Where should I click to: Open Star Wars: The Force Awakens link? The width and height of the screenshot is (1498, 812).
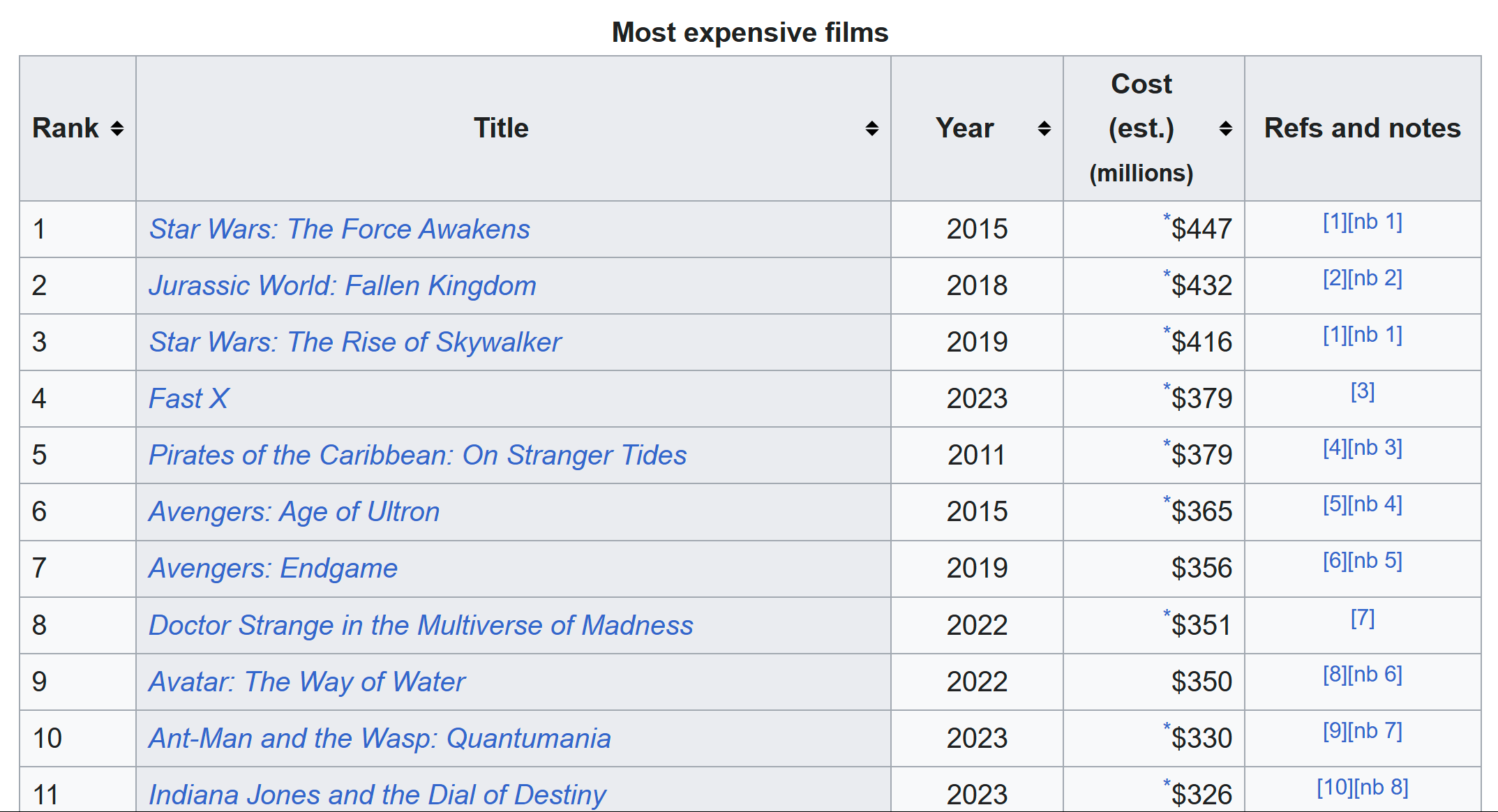(339, 230)
